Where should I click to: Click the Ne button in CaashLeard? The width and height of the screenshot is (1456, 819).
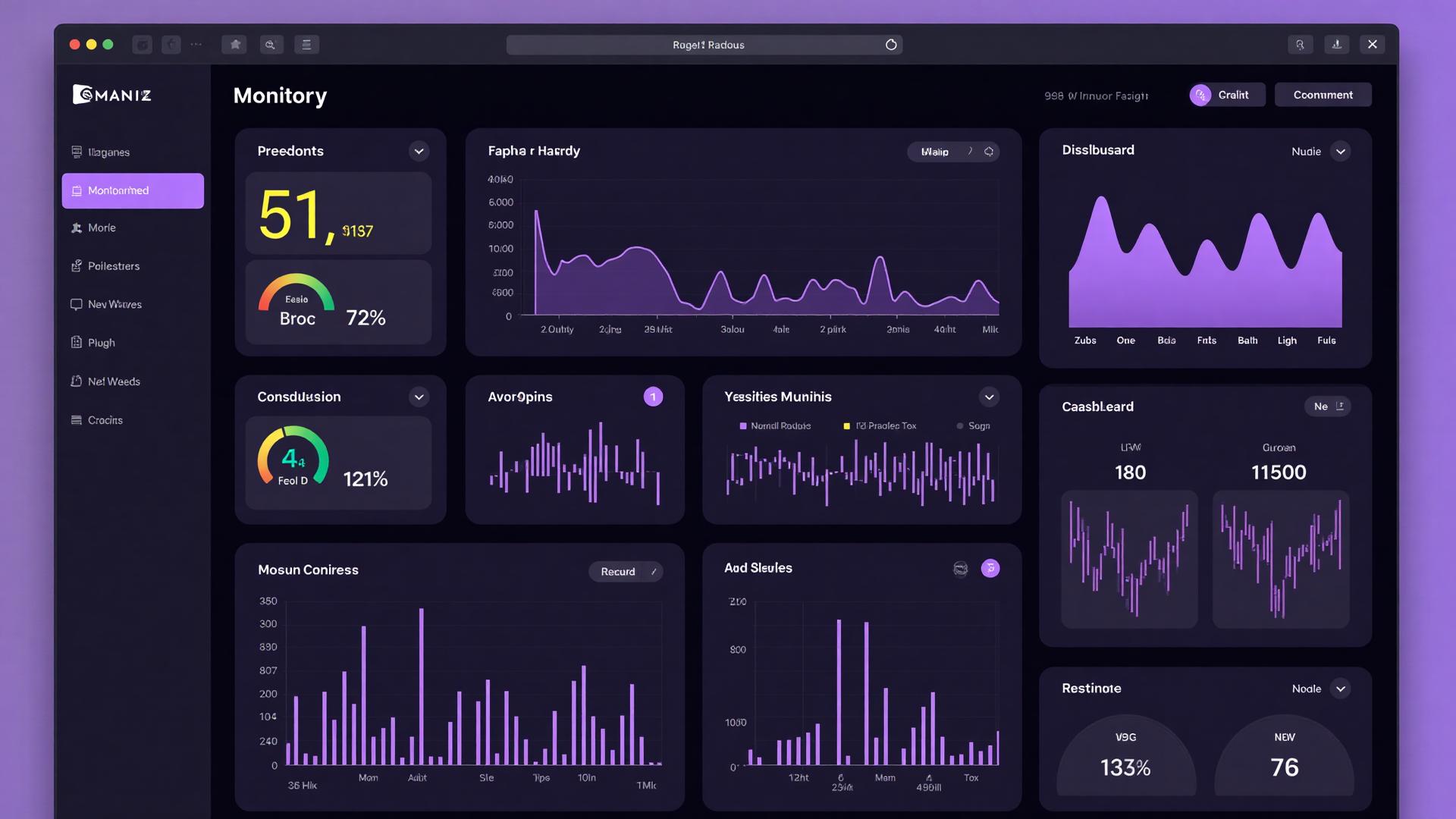[x=1327, y=406]
